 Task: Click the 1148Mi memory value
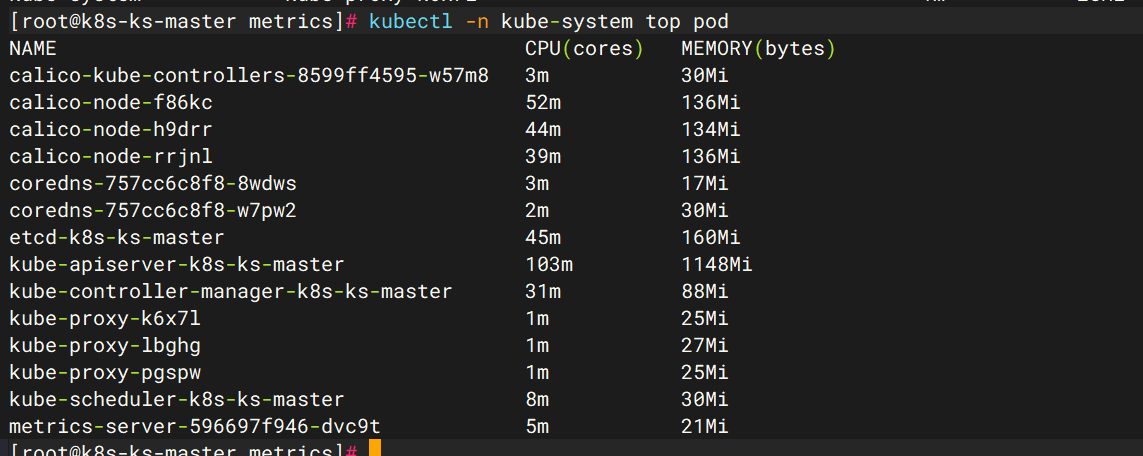(x=717, y=264)
